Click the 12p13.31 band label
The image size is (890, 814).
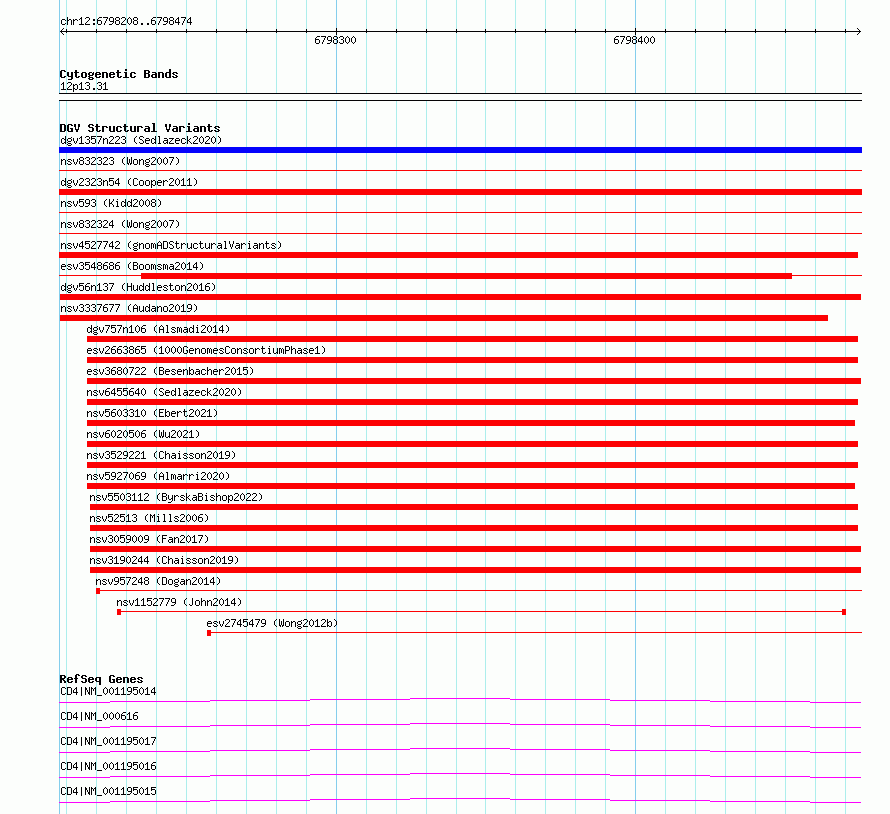(84, 86)
